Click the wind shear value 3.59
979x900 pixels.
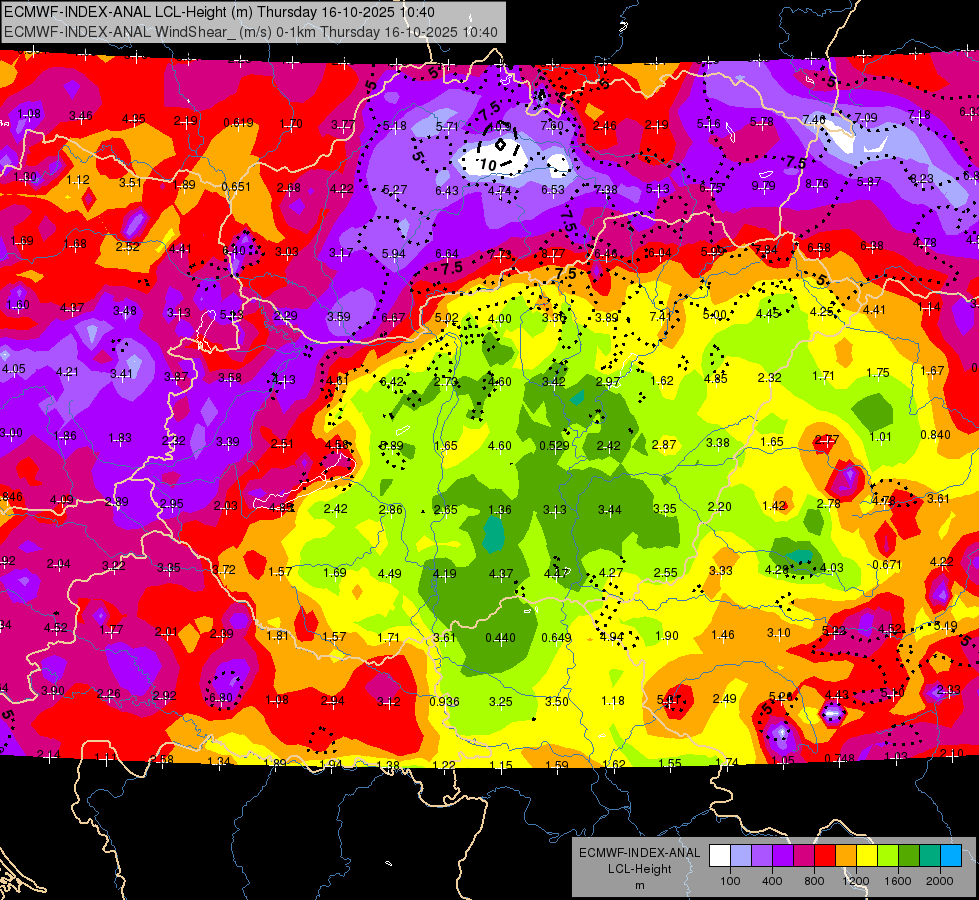pos(338,317)
